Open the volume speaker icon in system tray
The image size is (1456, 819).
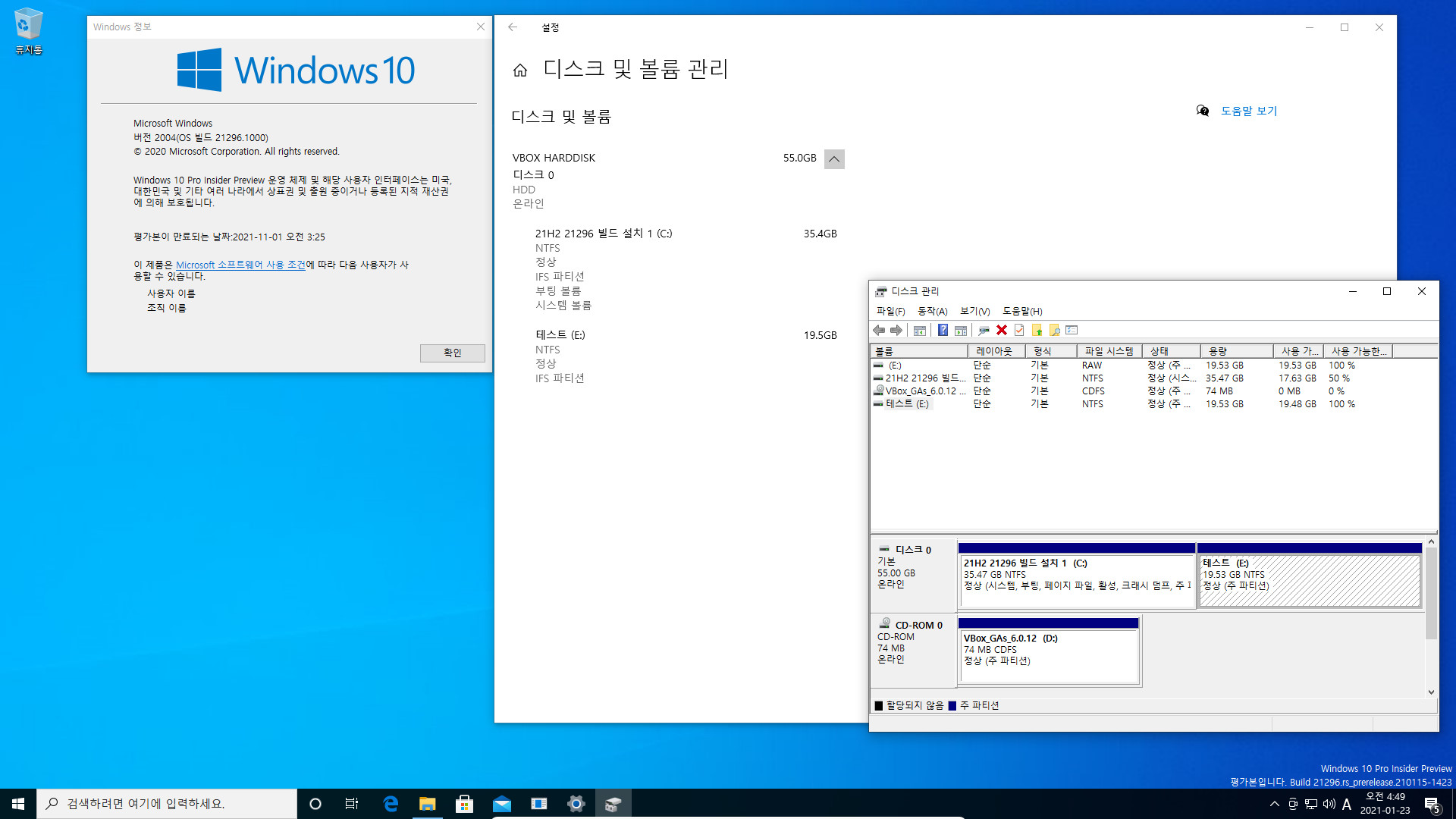(1329, 804)
